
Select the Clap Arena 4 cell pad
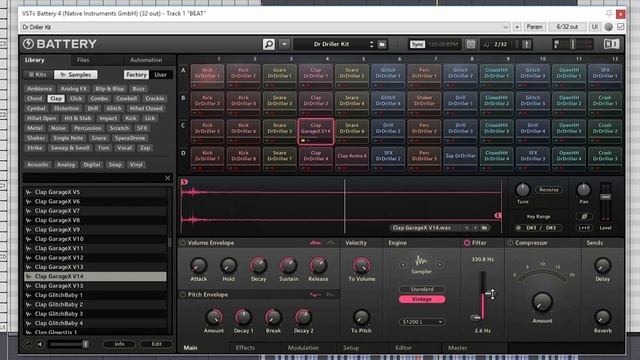[351, 158]
